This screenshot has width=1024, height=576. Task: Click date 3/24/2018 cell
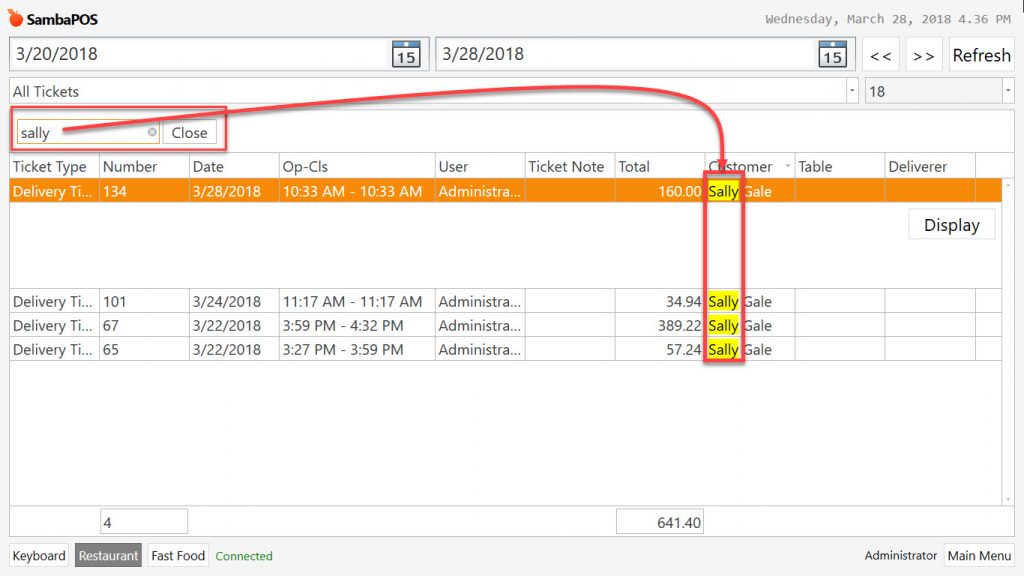(234, 301)
